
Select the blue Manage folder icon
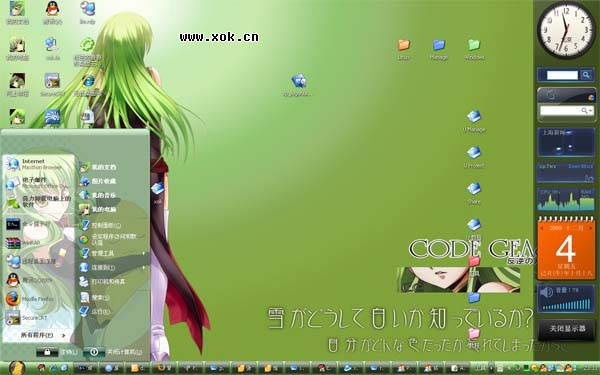coord(439,45)
